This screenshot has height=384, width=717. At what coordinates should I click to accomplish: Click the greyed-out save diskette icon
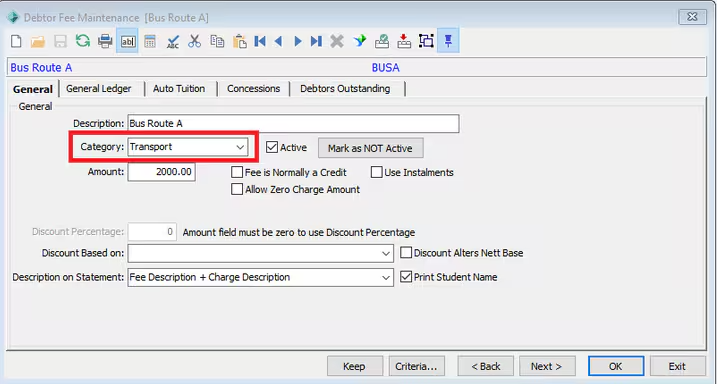click(60, 42)
